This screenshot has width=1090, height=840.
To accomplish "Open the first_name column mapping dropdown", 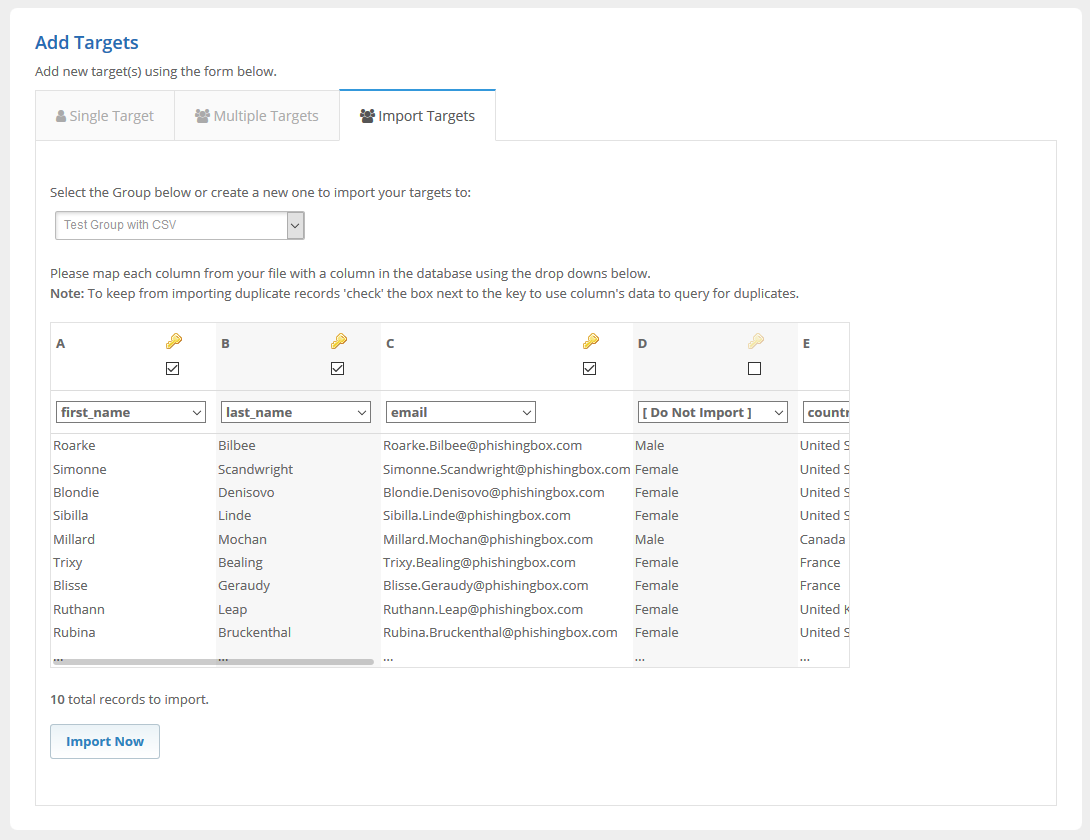I will [x=131, y=412].
